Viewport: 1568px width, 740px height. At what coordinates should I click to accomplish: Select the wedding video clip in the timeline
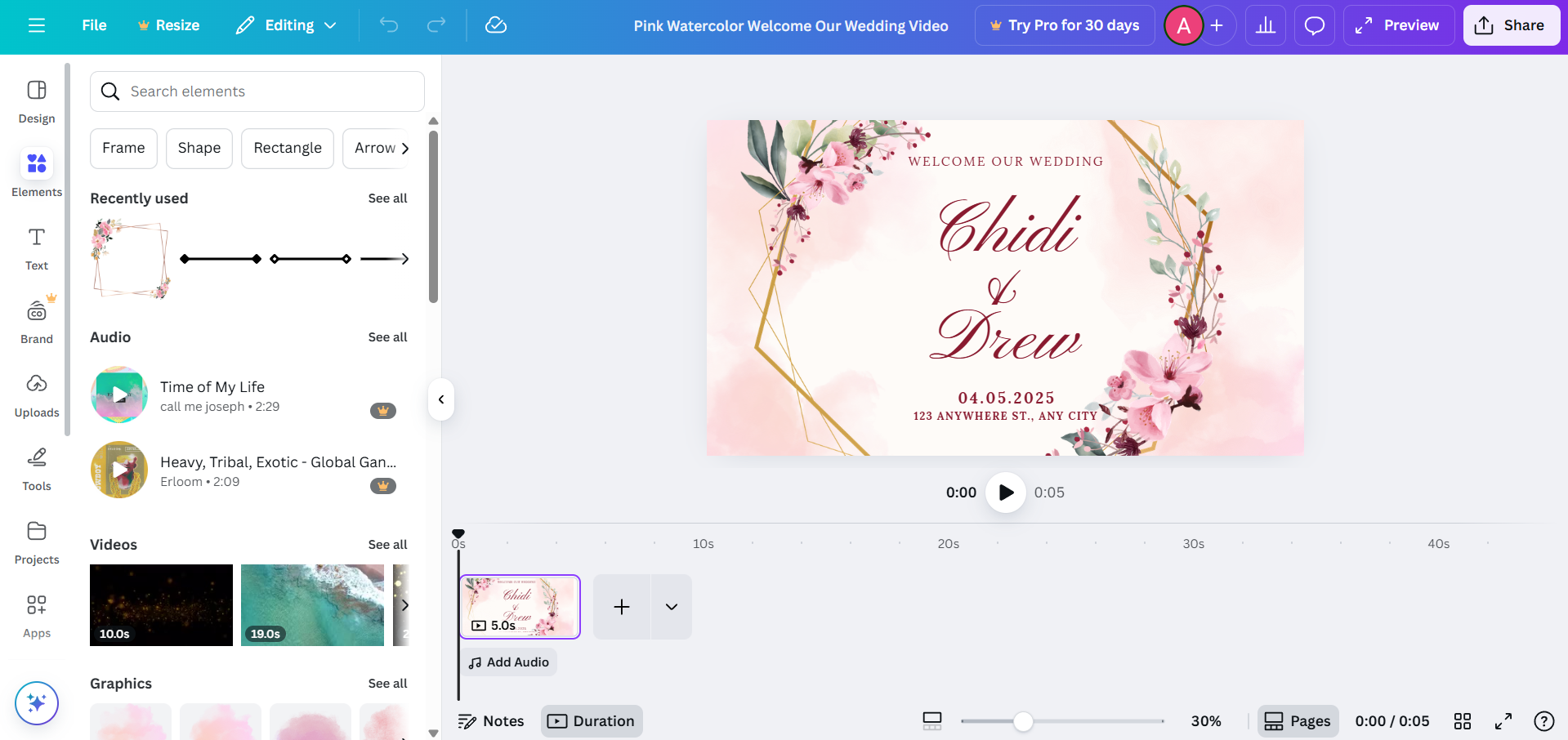click(520, 607)
